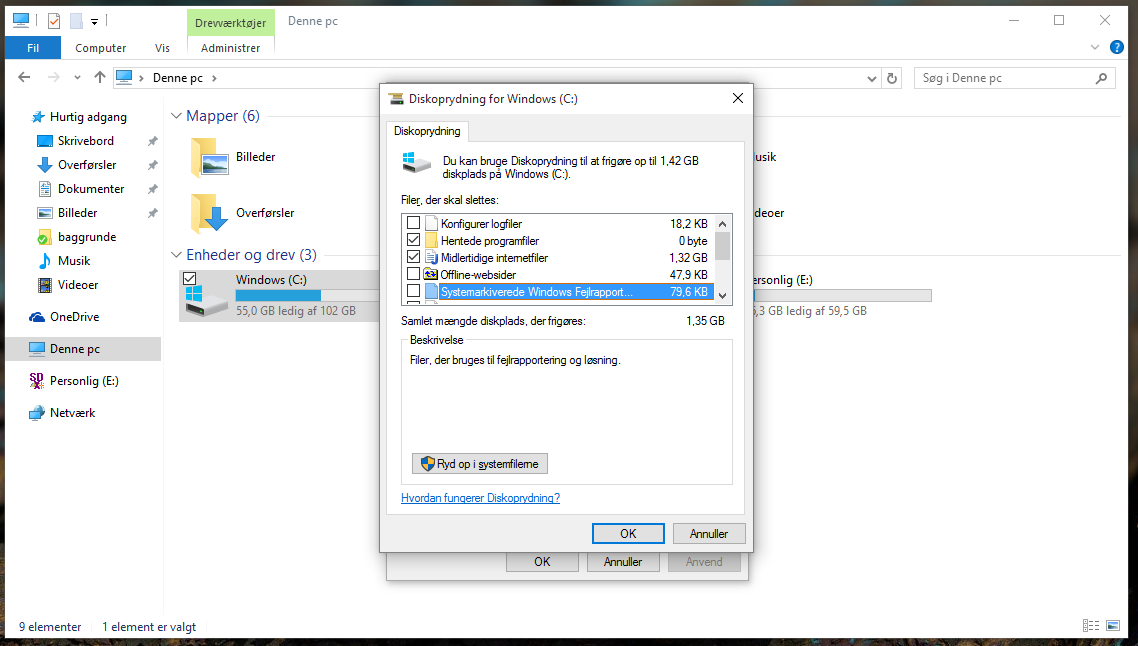Click the New folder quick access icon
Image resolution: width=1138 pixels, height=646 pixels.
pos(76,21)
